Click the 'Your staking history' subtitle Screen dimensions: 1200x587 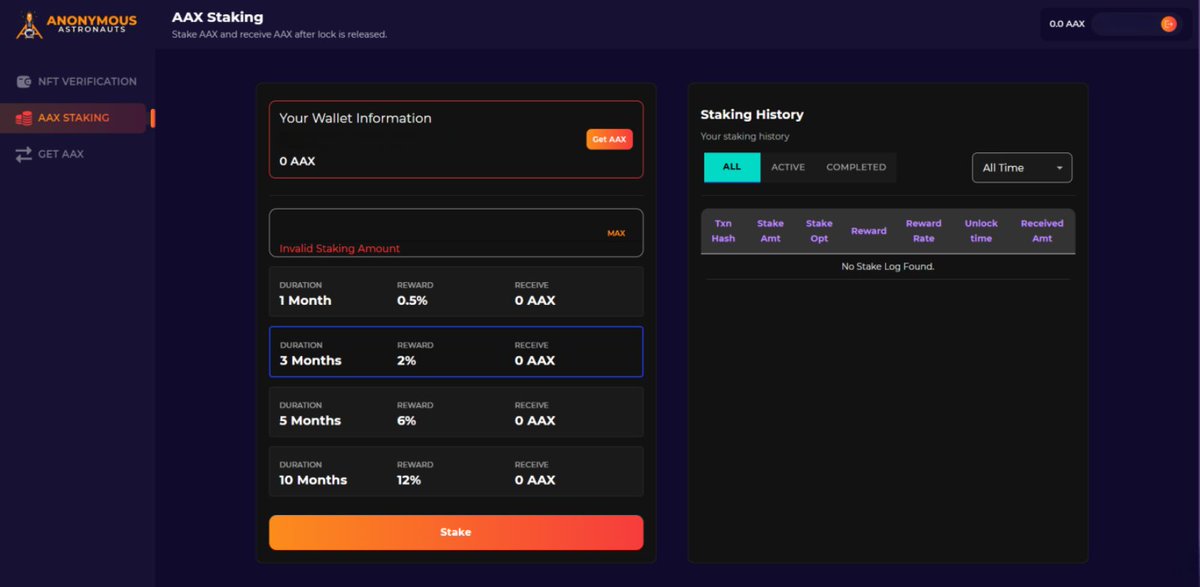(745, 136)
